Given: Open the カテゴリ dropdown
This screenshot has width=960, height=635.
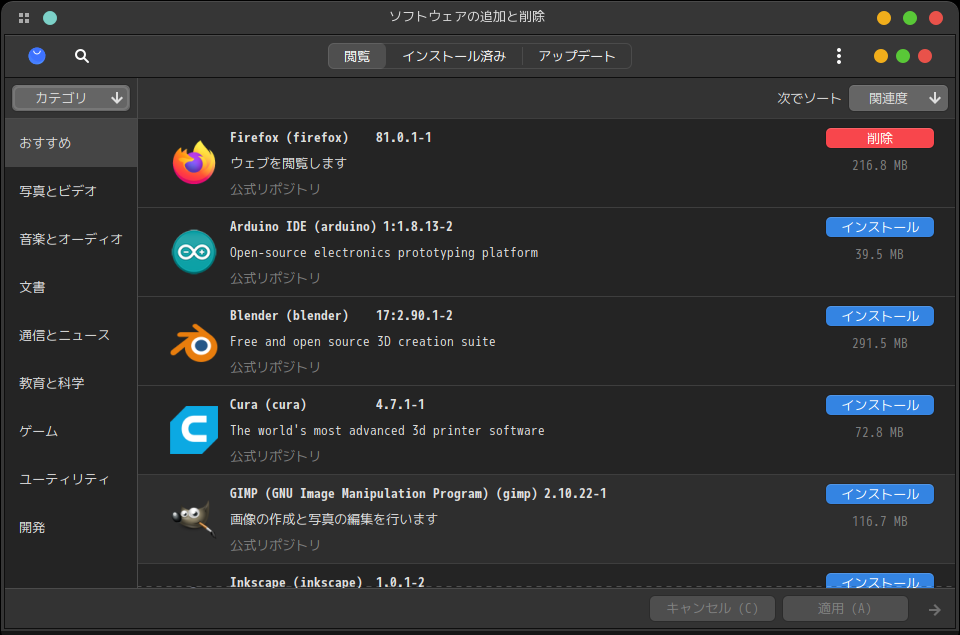Looking at the screenshot, I should [x=71, y=98].
